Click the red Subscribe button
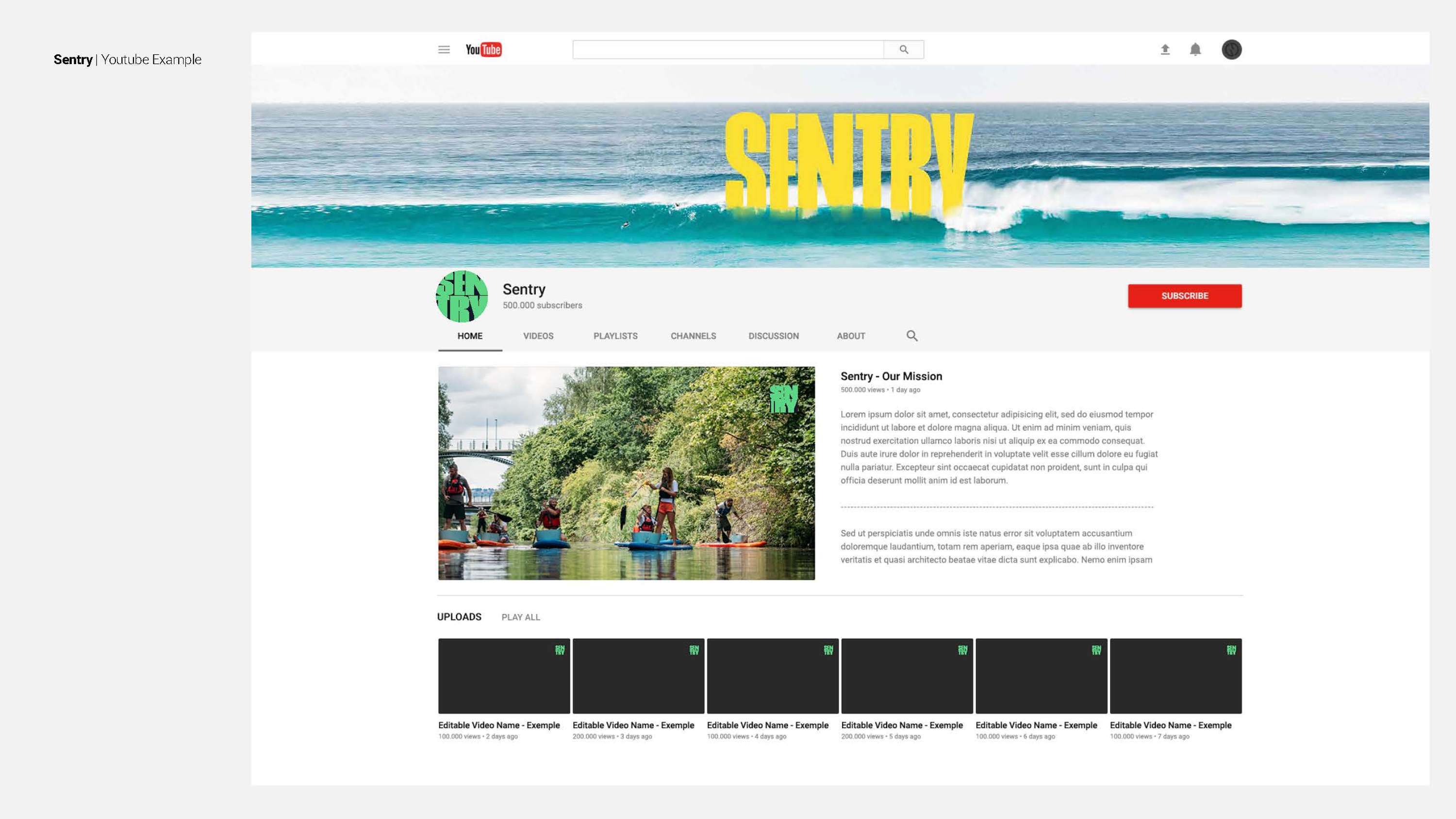1456x819 pixels. [x=1185, y=296]
